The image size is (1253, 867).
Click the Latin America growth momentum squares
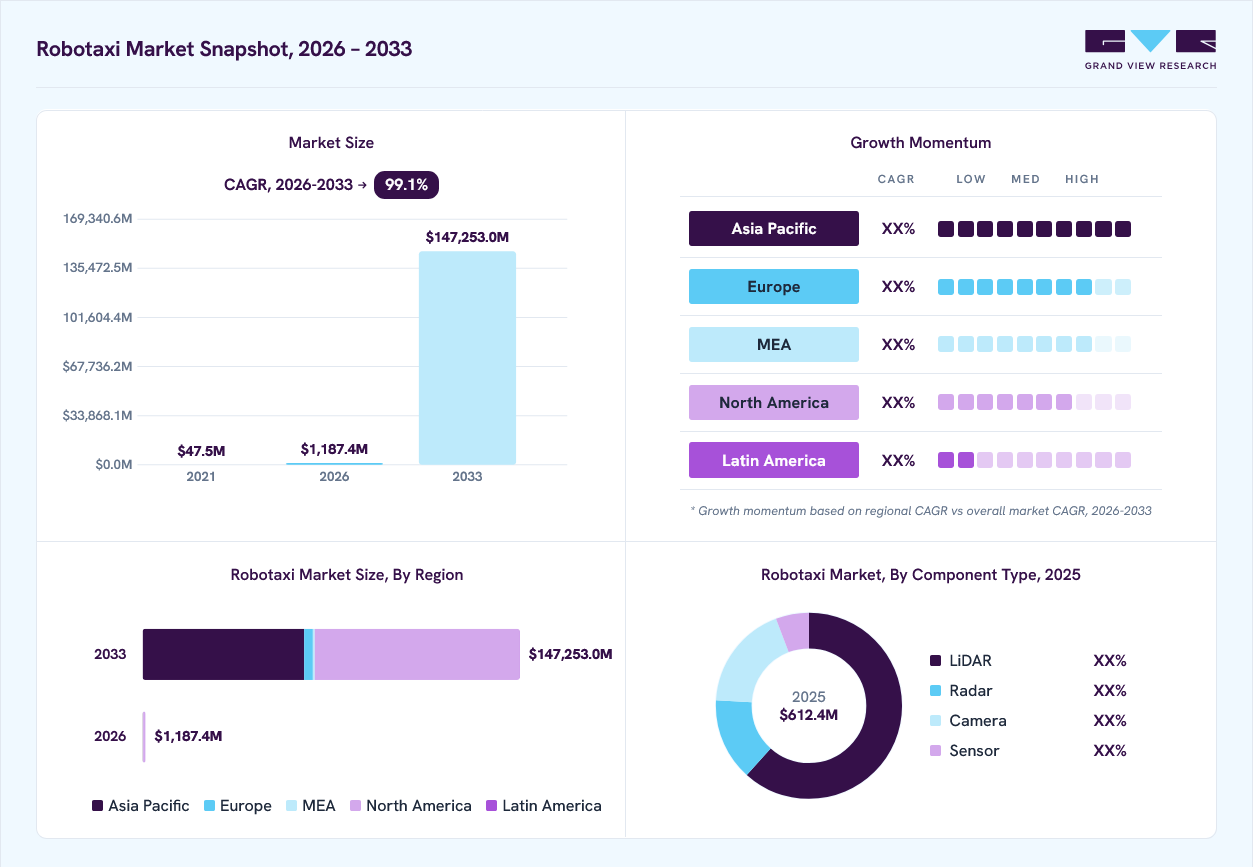(1034, 461)
